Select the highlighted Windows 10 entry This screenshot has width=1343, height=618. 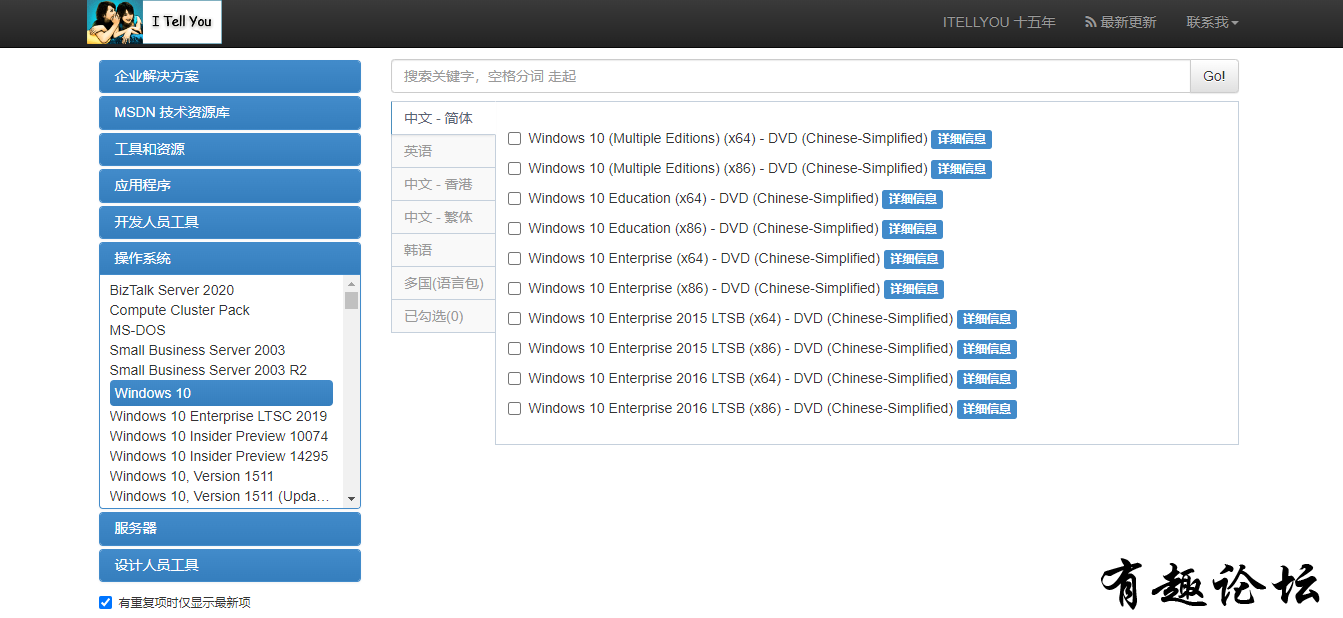click(221, 393)
